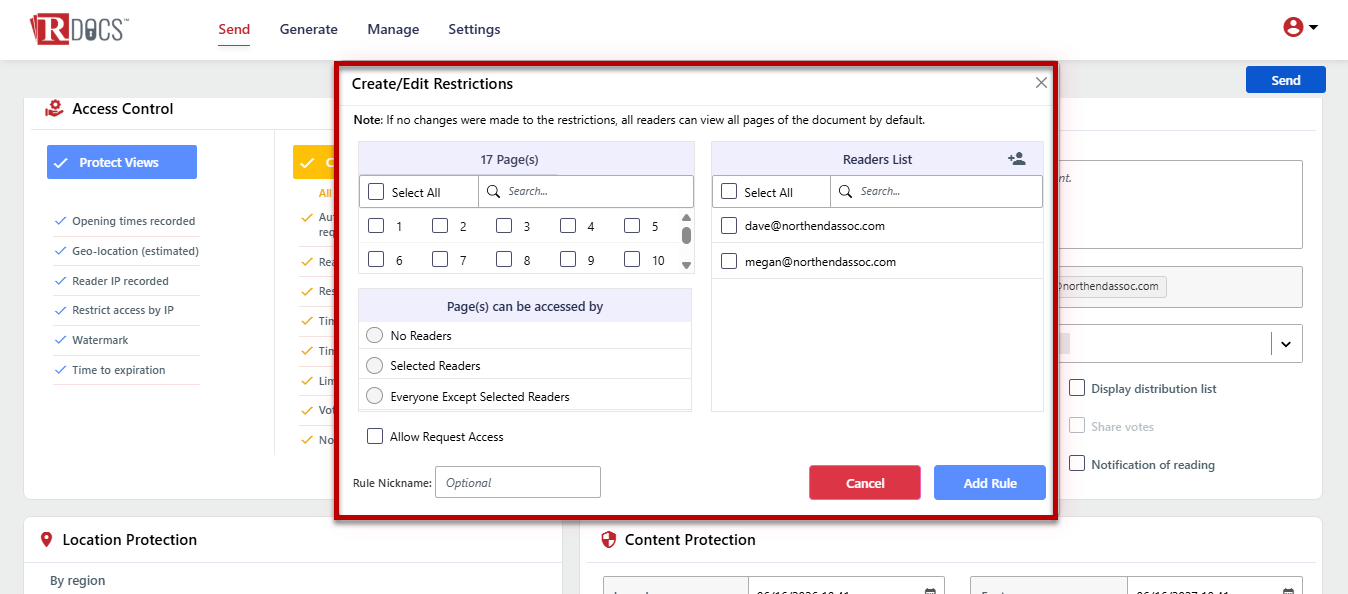This screenshot has width=1348, height=594.
Task: Click the search icon in pages search
Action: click(494, 191)
